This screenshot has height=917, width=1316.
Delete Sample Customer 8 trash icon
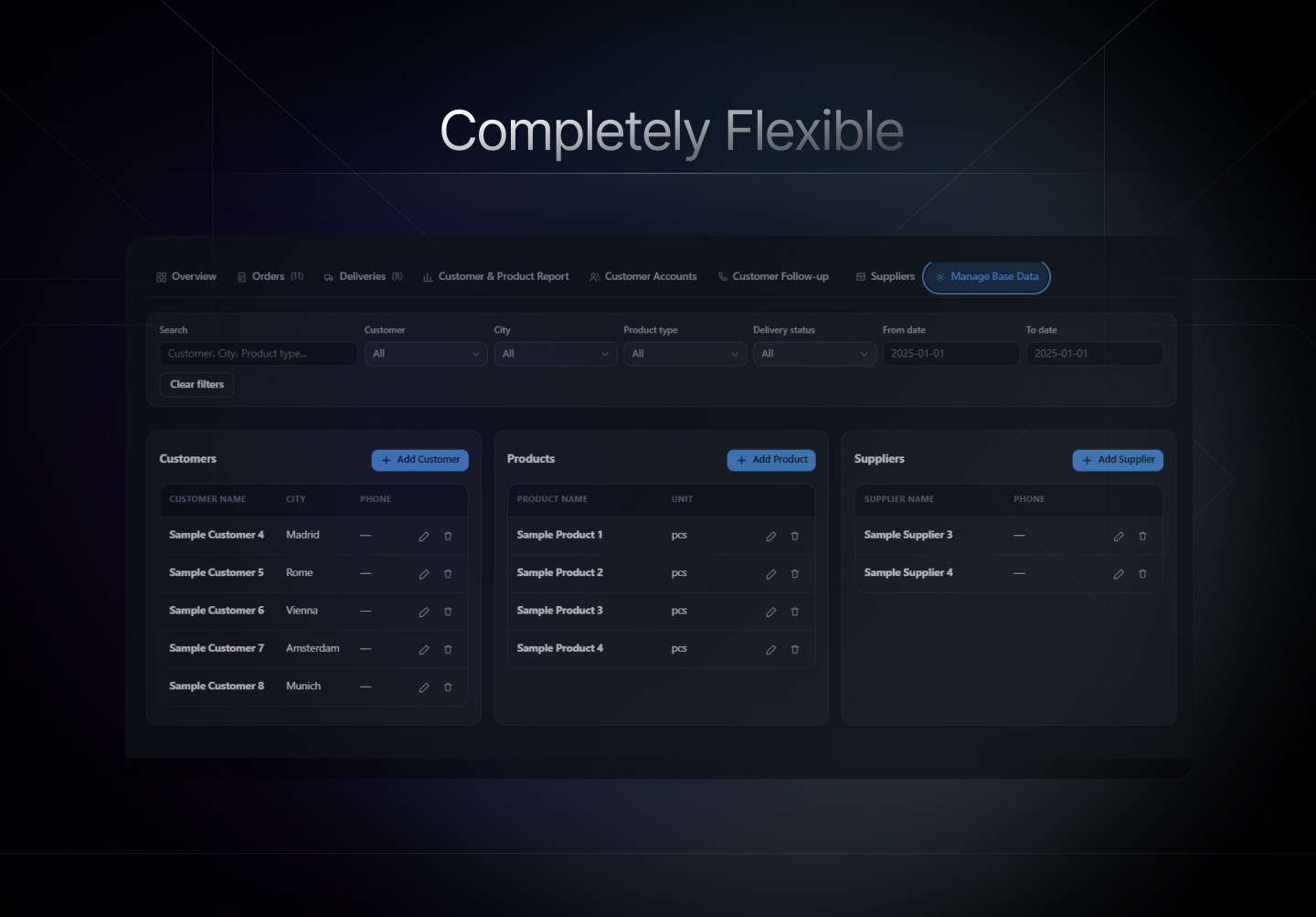pyautogui.click(x=448, y=688)
